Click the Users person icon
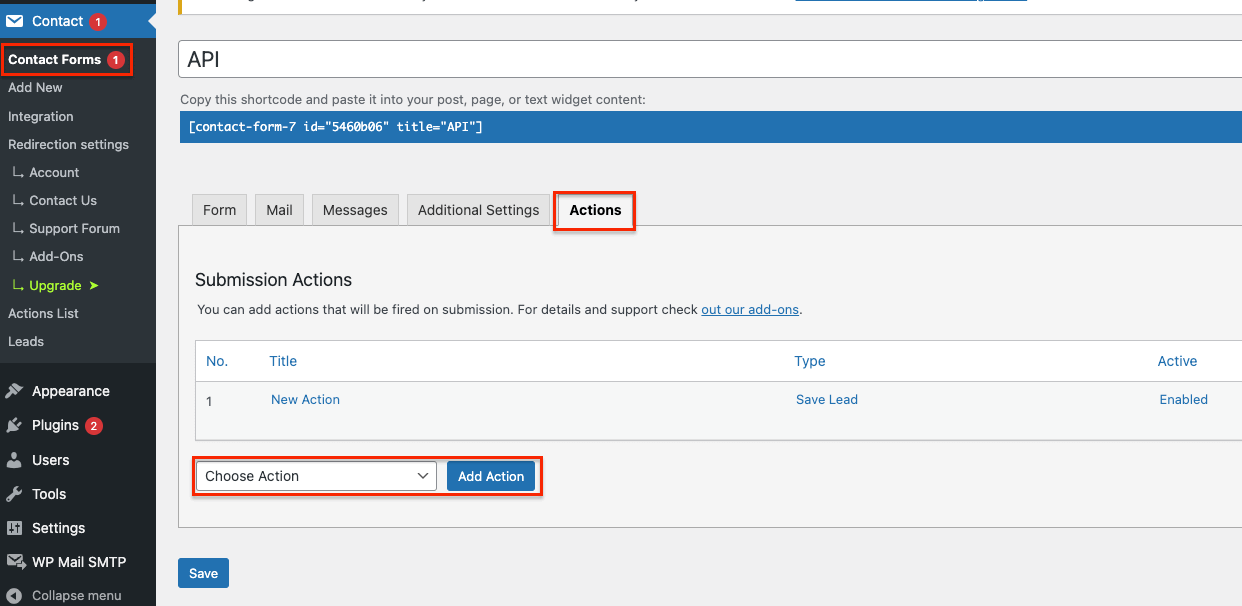1242x606 pixels. pyautogui.click(x=15, y=460)
